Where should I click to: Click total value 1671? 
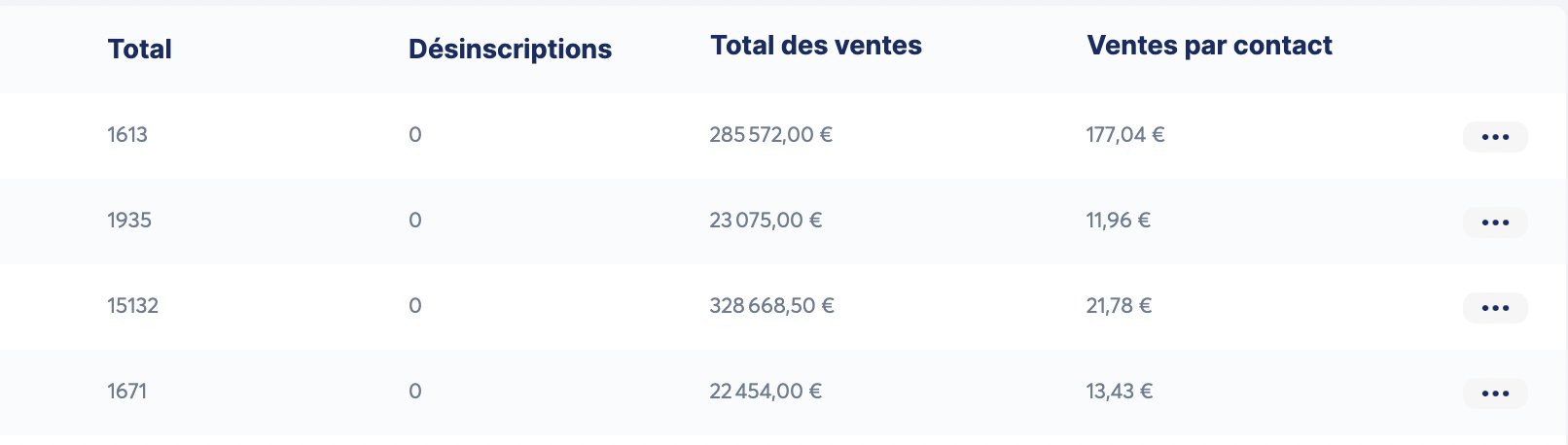[x=127, y=392]
